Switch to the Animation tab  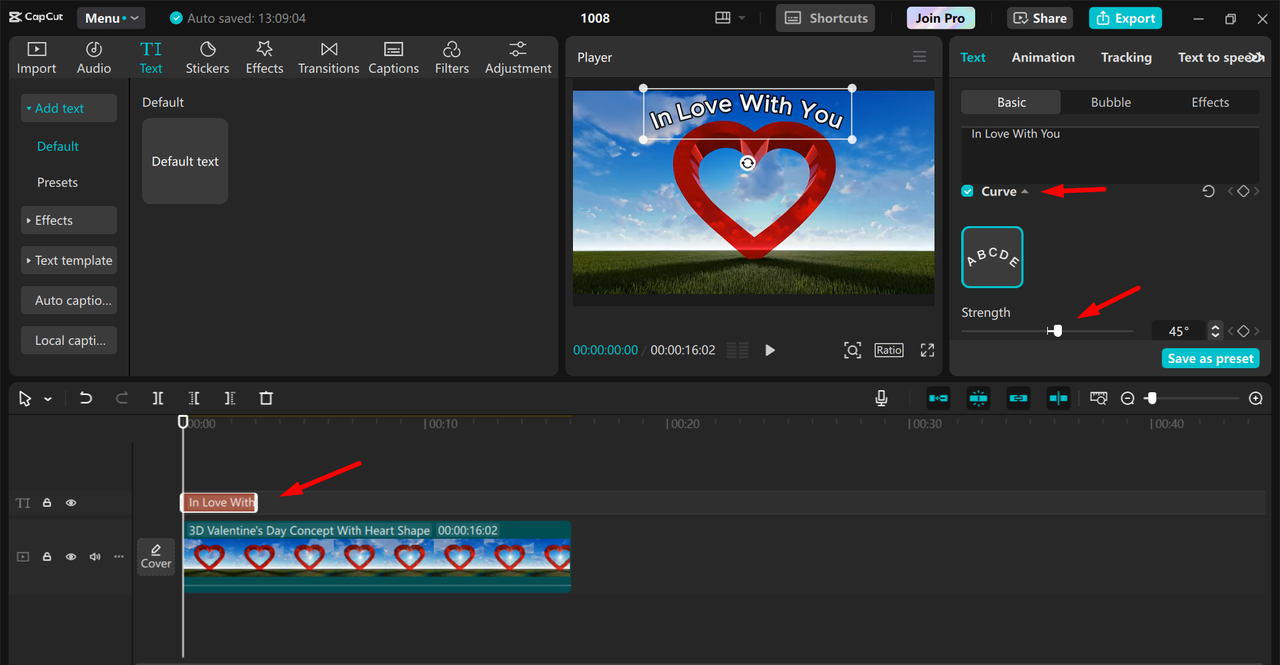[1043, 57]
